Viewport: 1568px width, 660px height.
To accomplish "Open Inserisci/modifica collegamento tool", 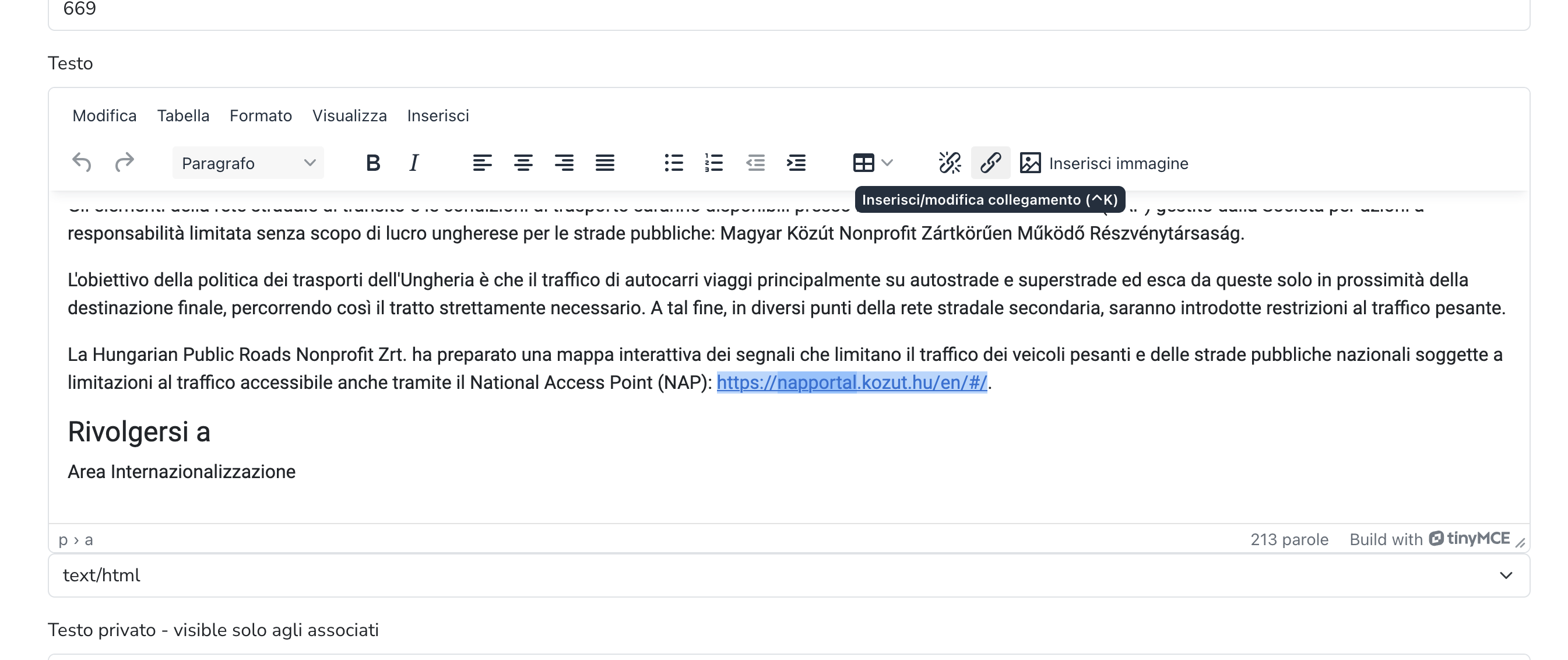I will (989, 163).
